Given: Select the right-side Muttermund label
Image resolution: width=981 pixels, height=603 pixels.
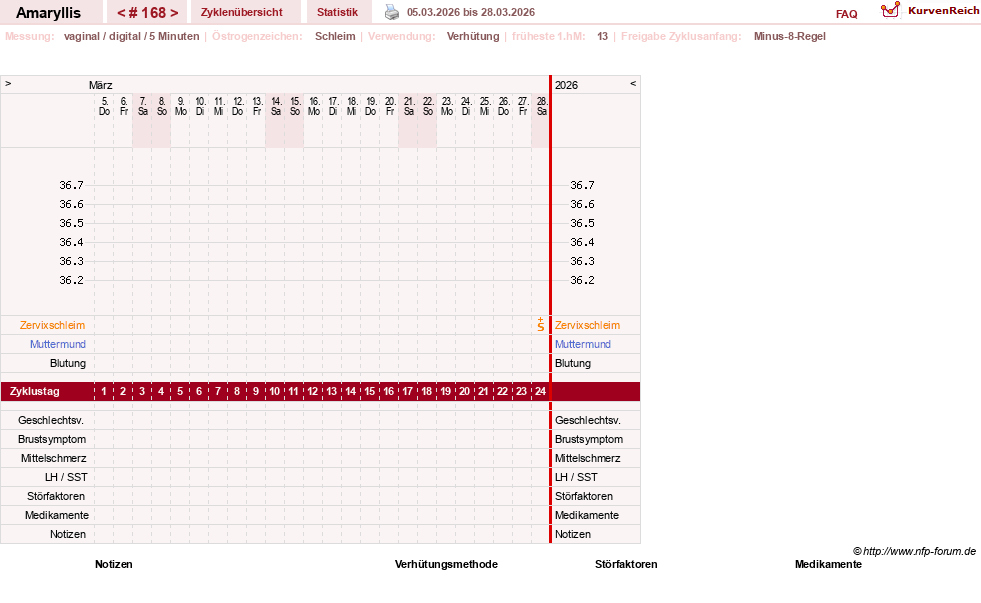Looking at the screenshot, I should click(x=582, y=344).
